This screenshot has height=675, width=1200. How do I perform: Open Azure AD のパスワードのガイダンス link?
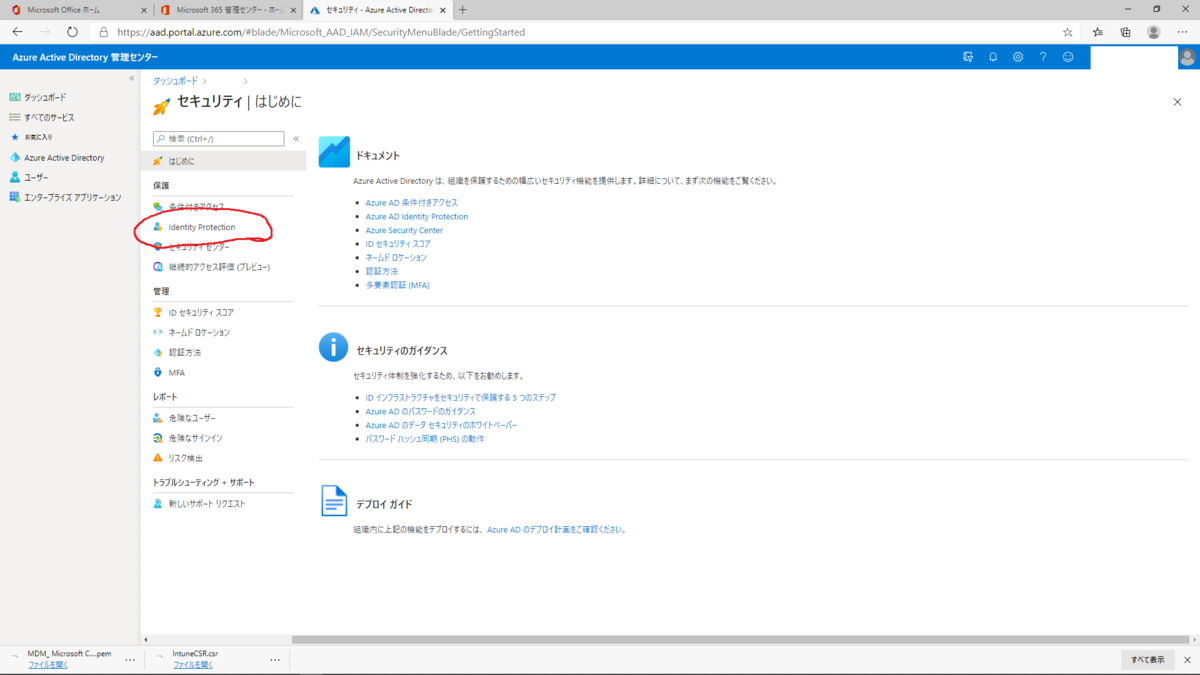[420, 411]
